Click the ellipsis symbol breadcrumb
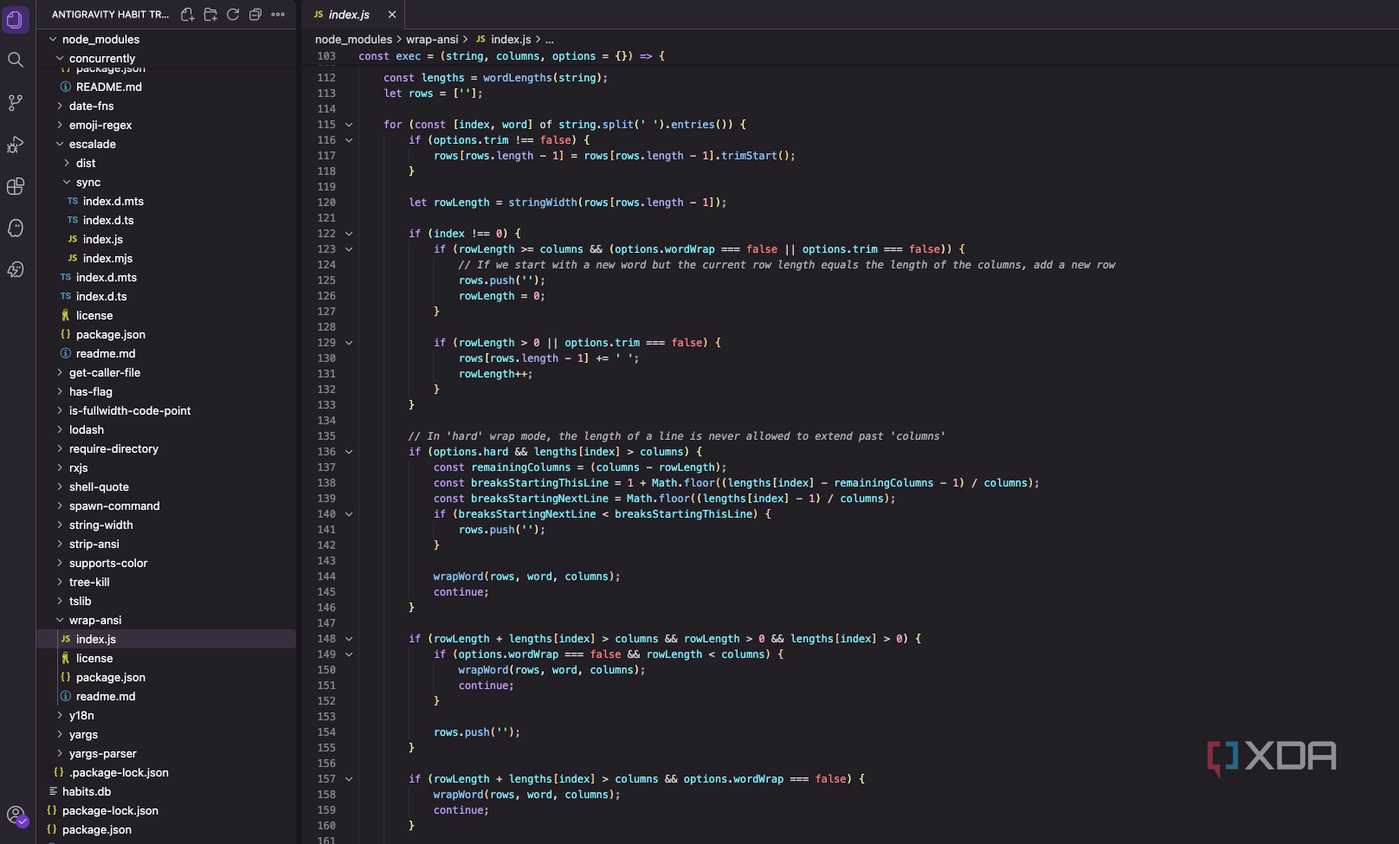This screenshot has height=844, width=1399. coord(549,39)
